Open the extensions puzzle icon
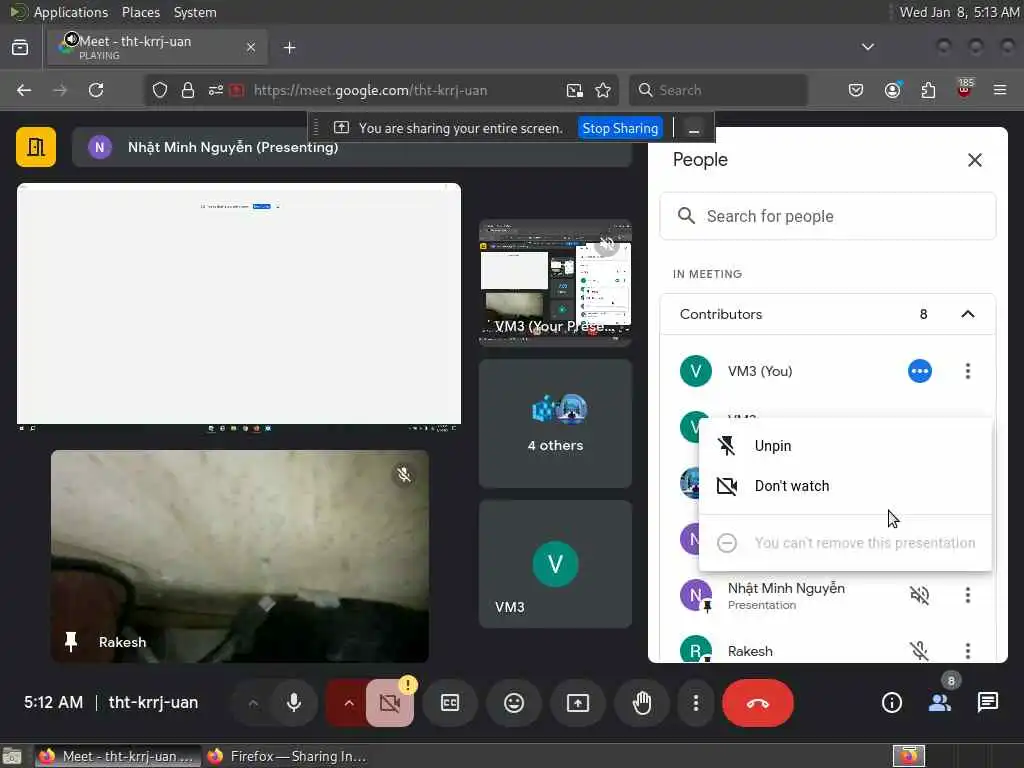The width and height of the screenshot is (1024, 768). pyautogui.click(x=928, y=90)
